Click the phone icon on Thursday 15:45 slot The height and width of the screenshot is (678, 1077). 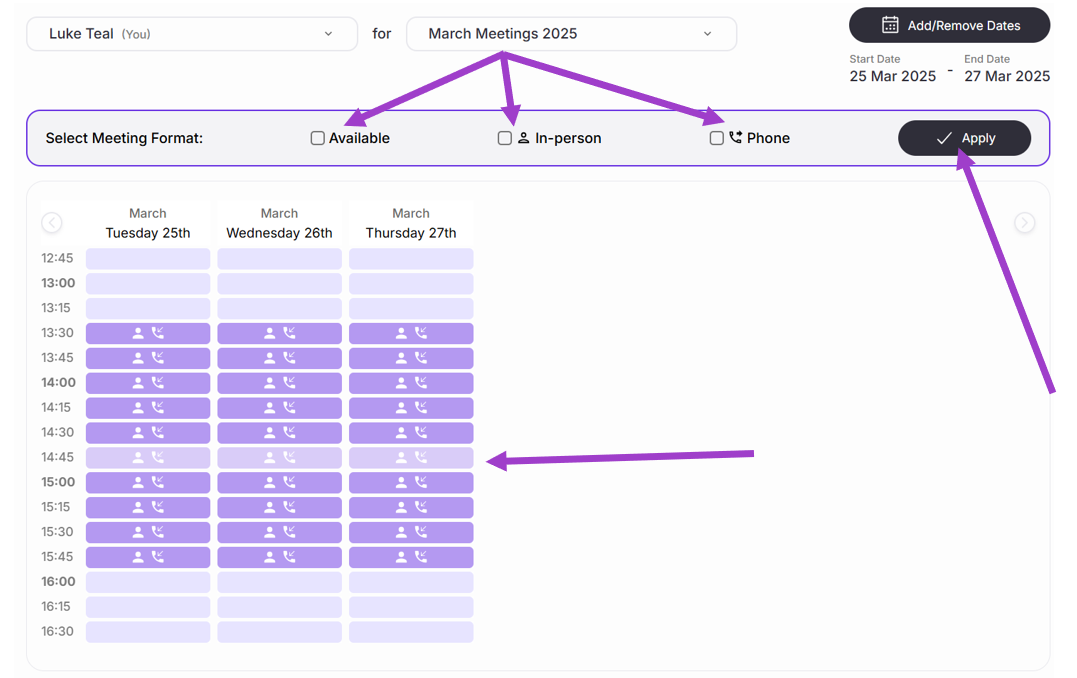click(421, 557)
